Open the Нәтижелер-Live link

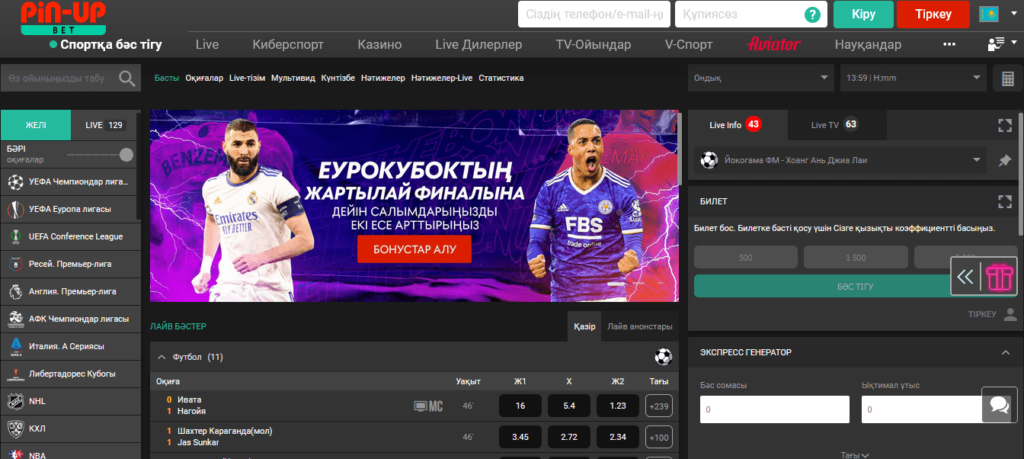(x=441, y=78)
